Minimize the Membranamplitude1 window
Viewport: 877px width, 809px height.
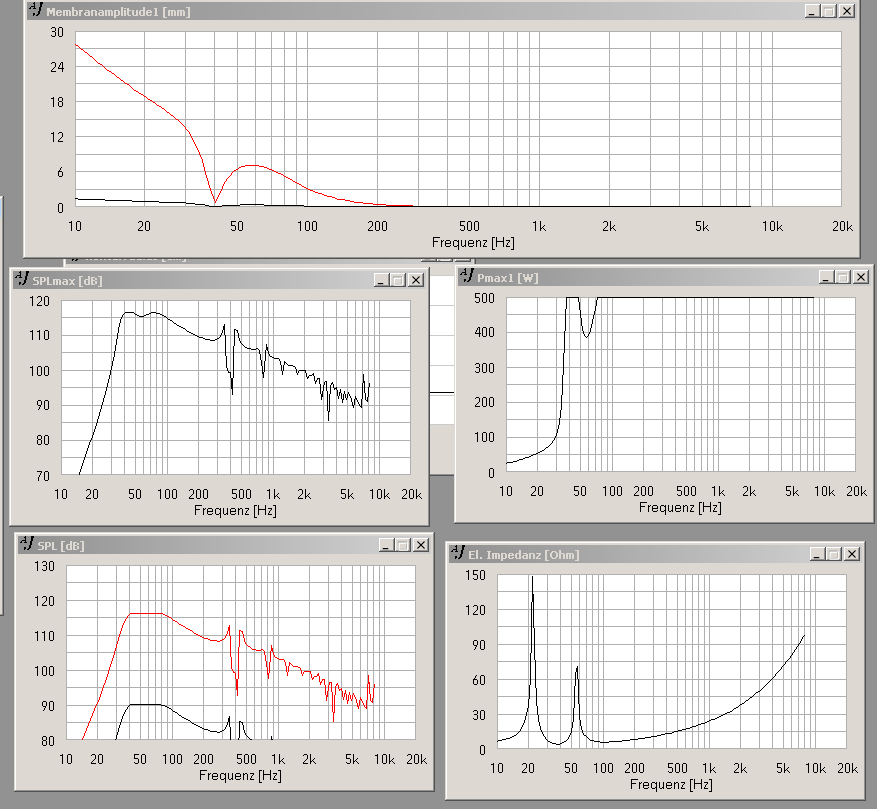812,11
